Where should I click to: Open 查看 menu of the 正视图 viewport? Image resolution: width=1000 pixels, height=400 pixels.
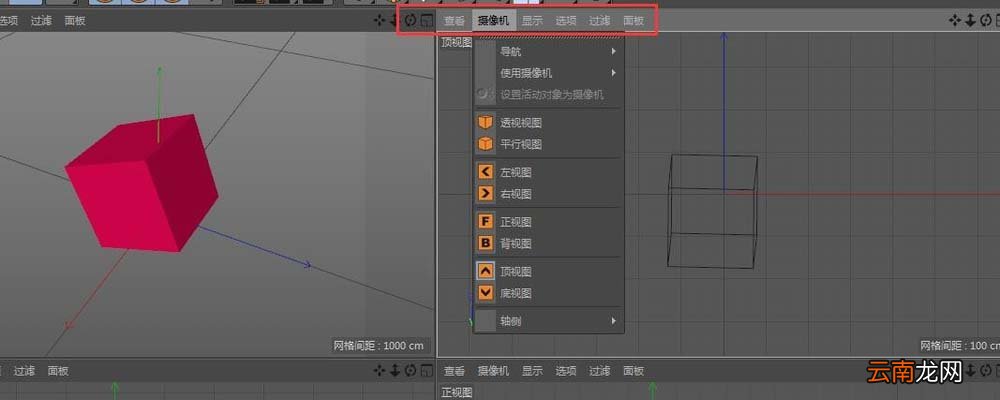tap(455, 371)
